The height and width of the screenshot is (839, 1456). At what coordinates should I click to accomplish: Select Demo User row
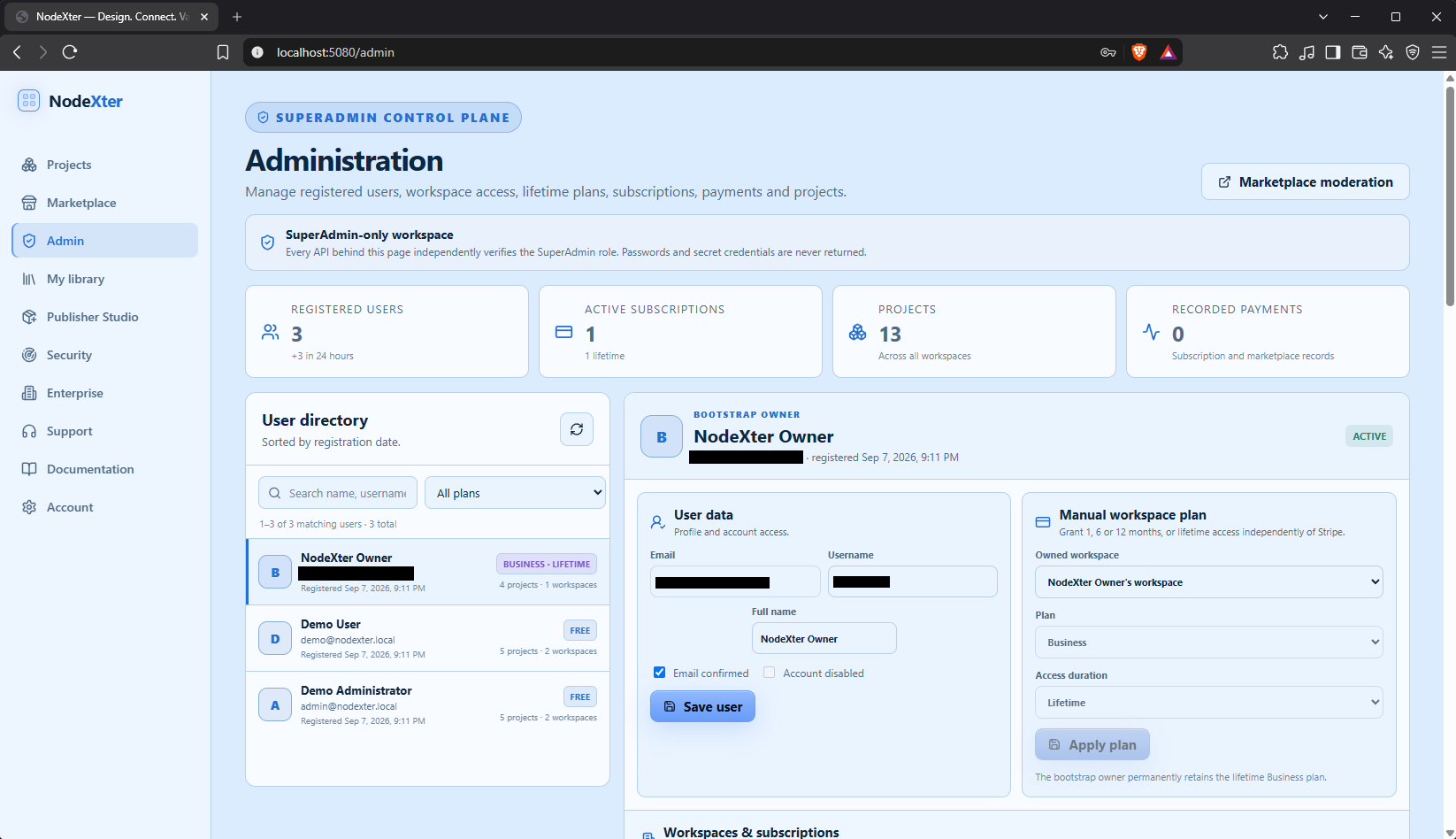tap(428, 638)
